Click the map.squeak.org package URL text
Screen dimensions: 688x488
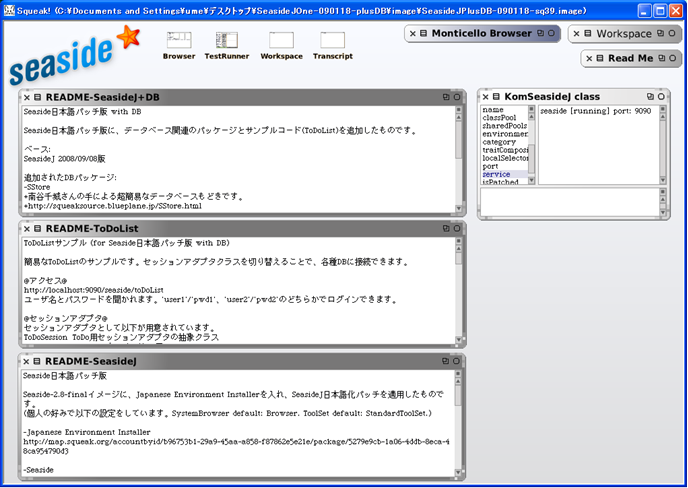(x=236, y=446)
